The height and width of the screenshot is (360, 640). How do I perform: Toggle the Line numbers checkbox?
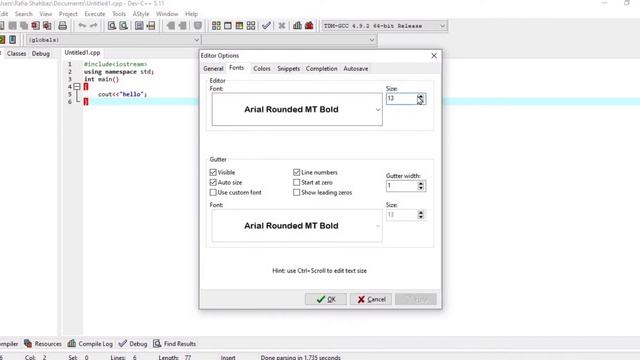tap(297, 172)
